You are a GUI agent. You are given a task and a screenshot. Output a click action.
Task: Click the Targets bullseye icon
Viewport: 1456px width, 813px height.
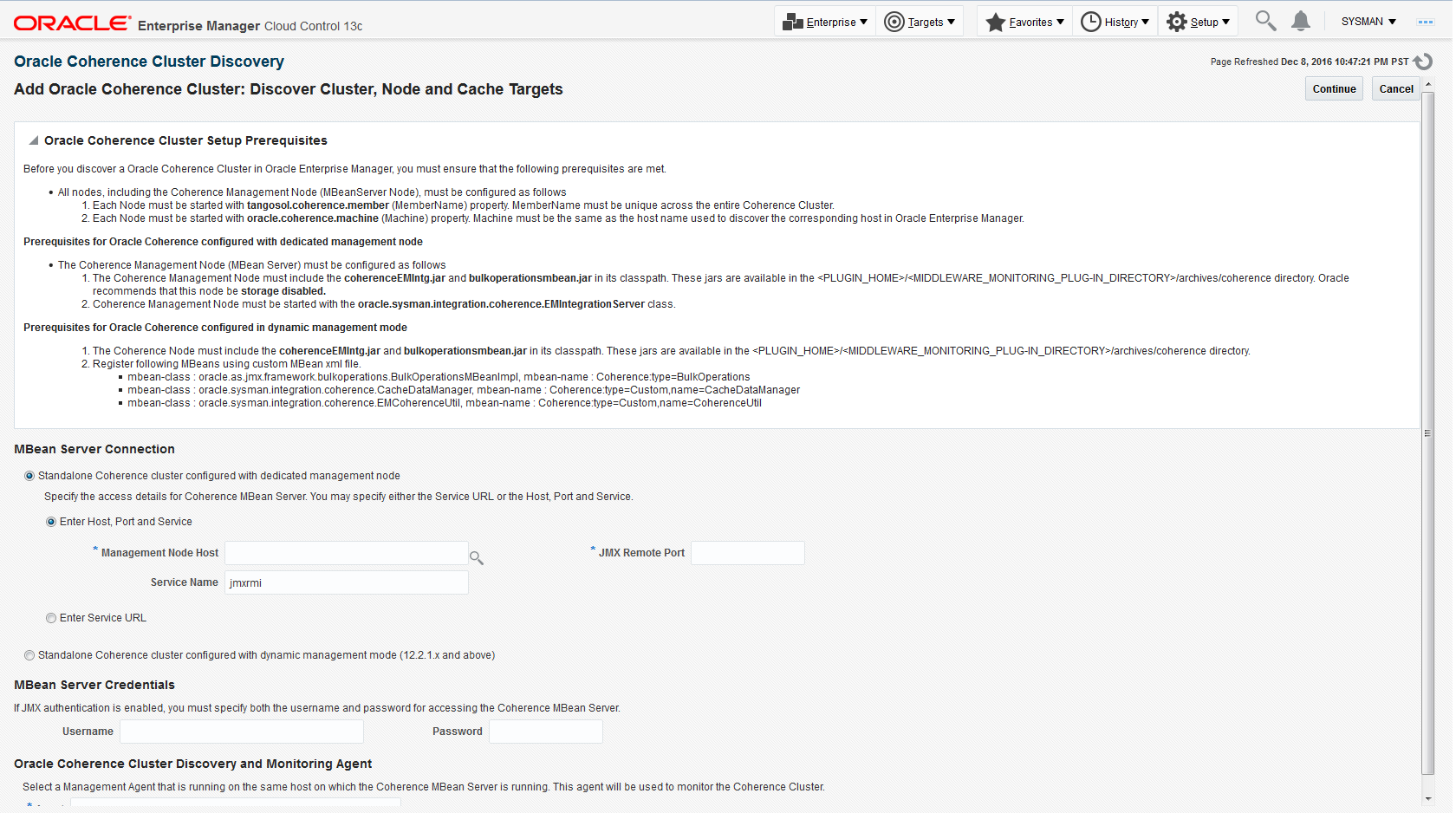click(x=894, y=22)
